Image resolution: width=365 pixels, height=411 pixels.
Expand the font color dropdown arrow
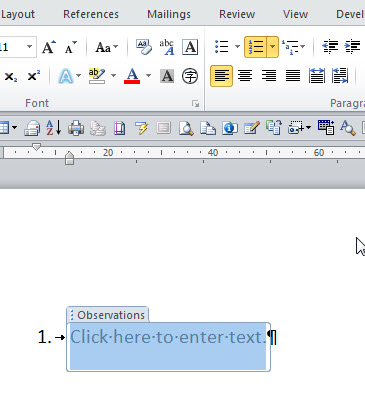click(x=148, y=76)
